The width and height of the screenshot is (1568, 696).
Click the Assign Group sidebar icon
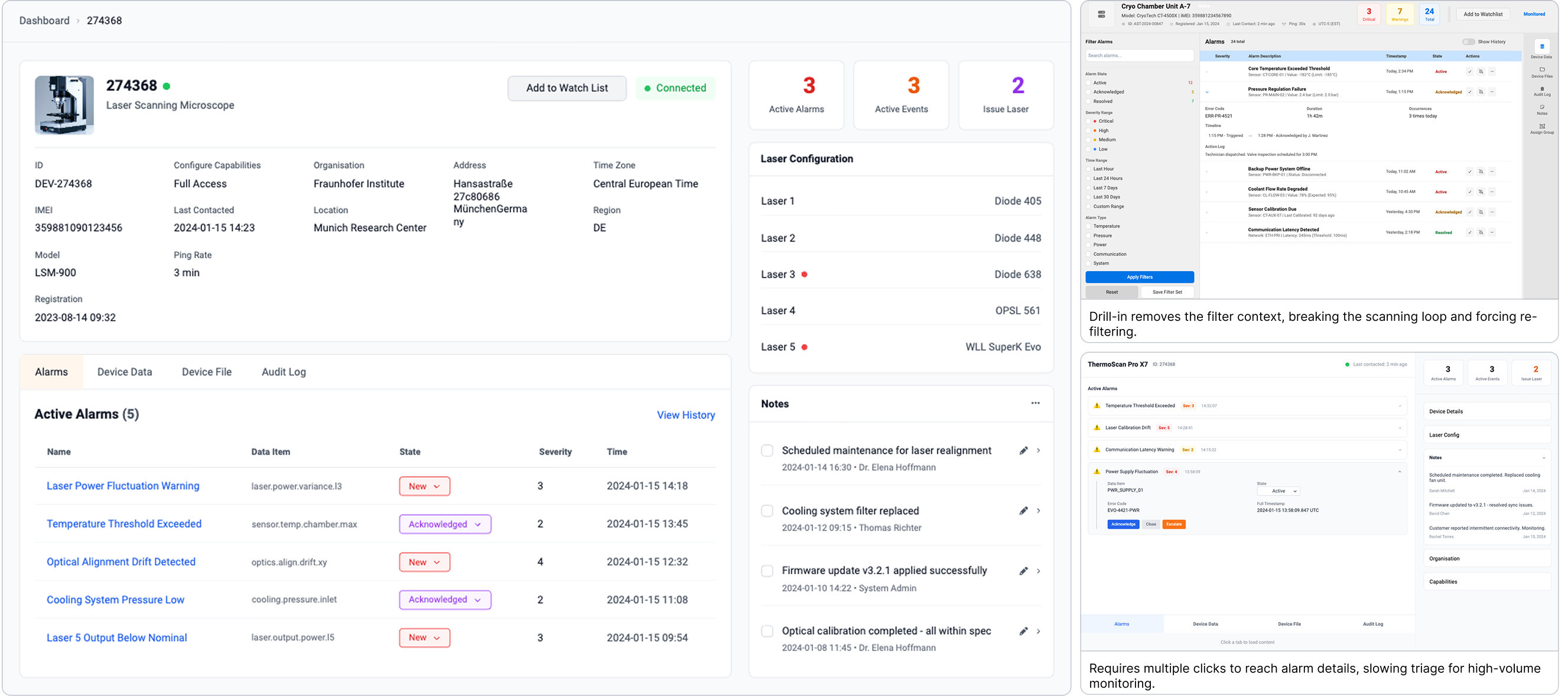pyautogui.click(x=1541, y=126)
